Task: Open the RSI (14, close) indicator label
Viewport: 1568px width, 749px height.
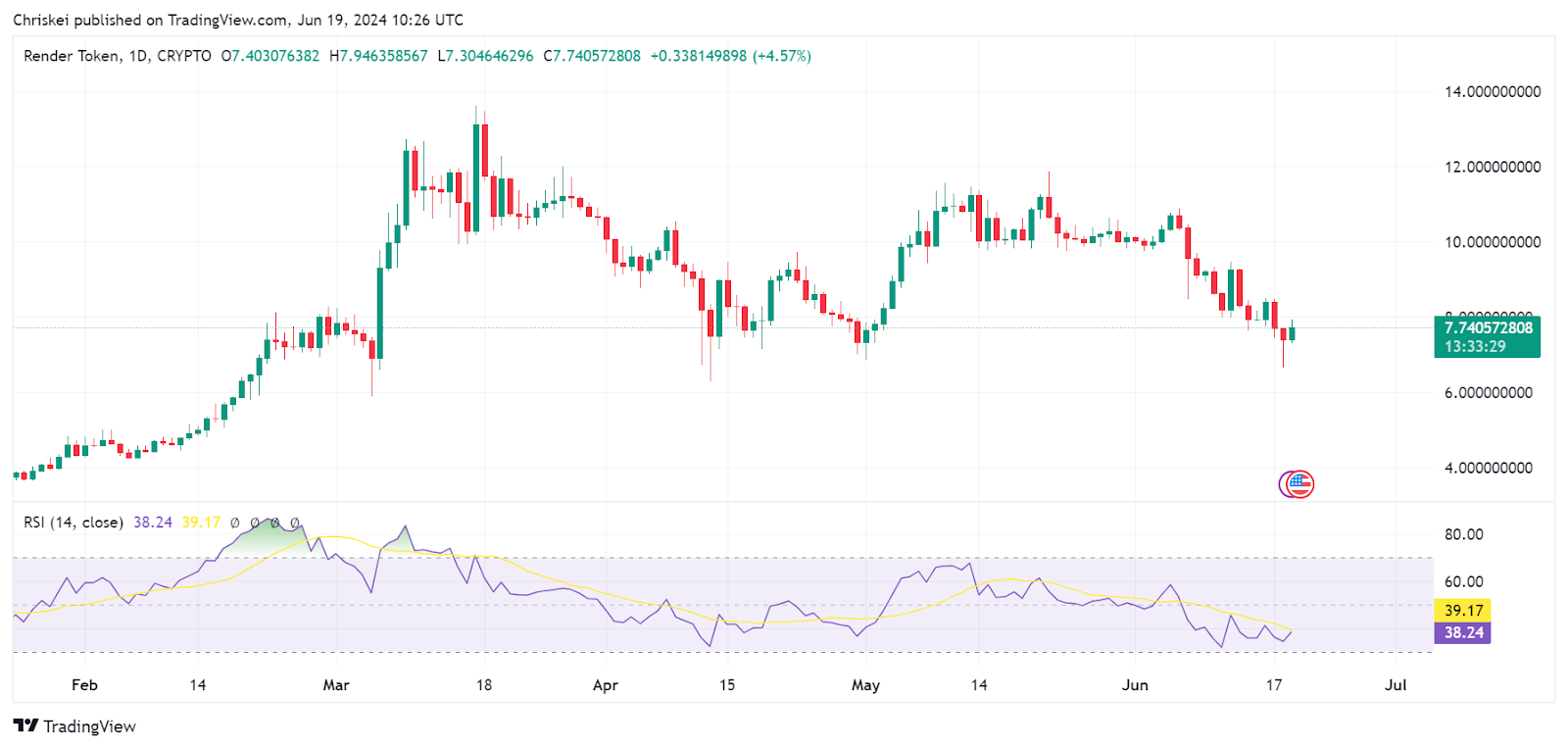Action: (x=73, y=523)
